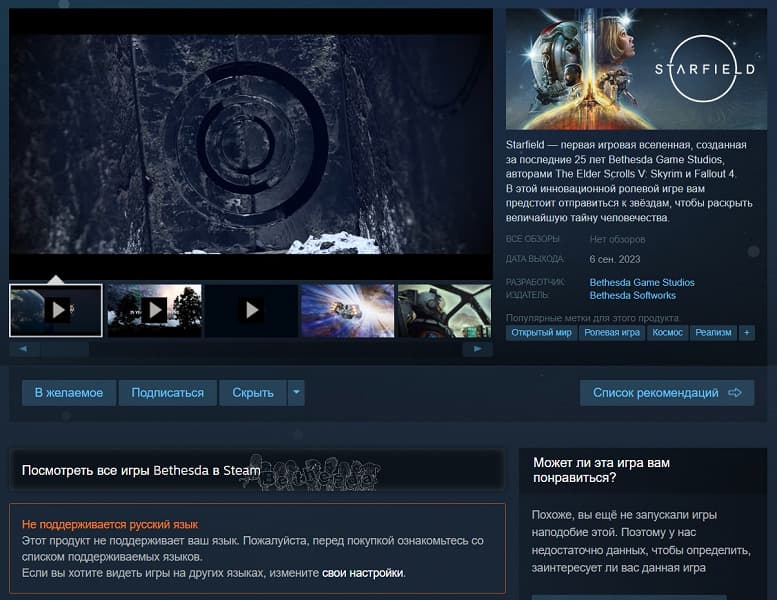Add Starfield to wishlist via В желаемое
The image size is (777, 600).
[69, 393]
